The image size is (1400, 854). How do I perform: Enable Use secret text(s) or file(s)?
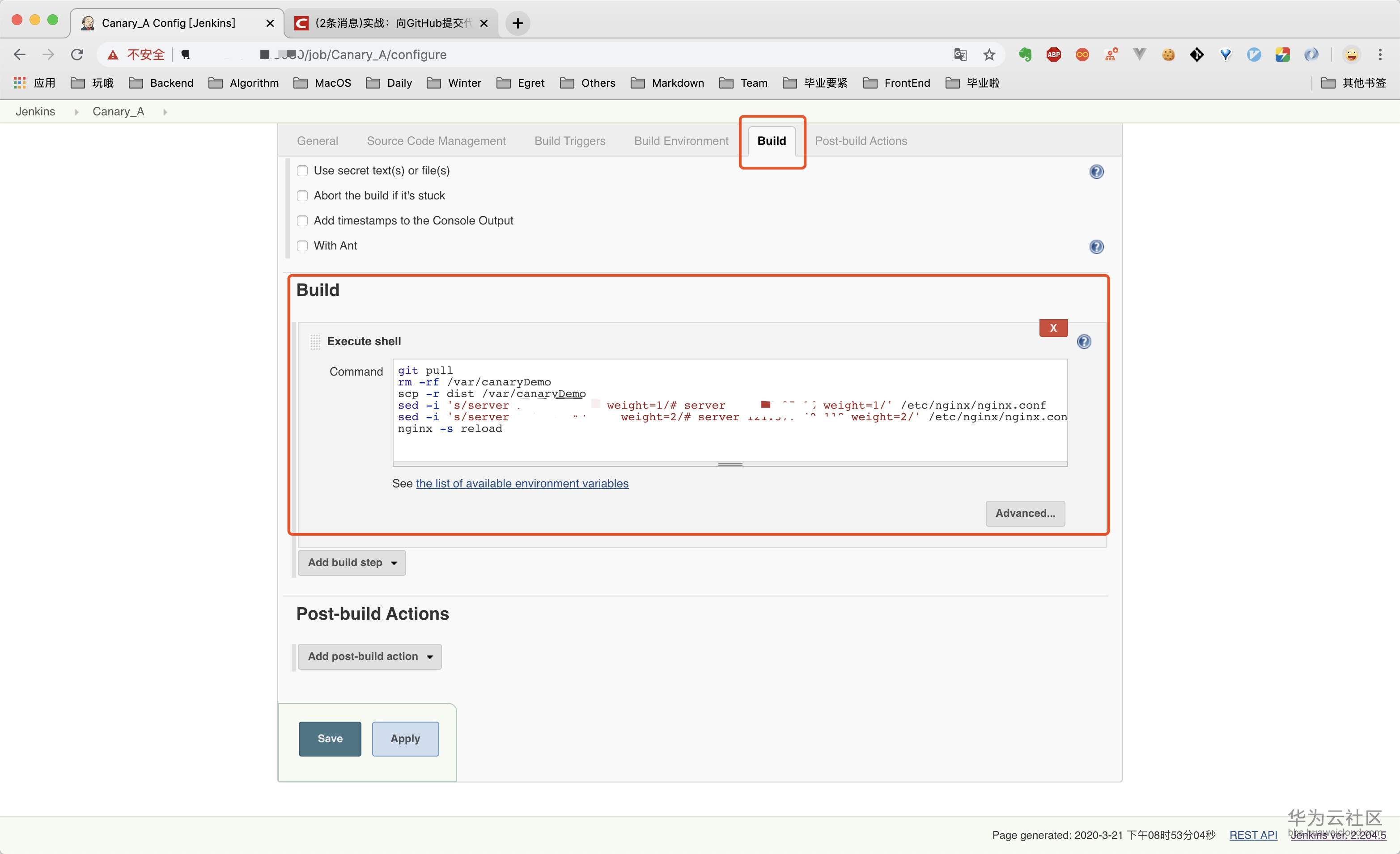[302, 170]
